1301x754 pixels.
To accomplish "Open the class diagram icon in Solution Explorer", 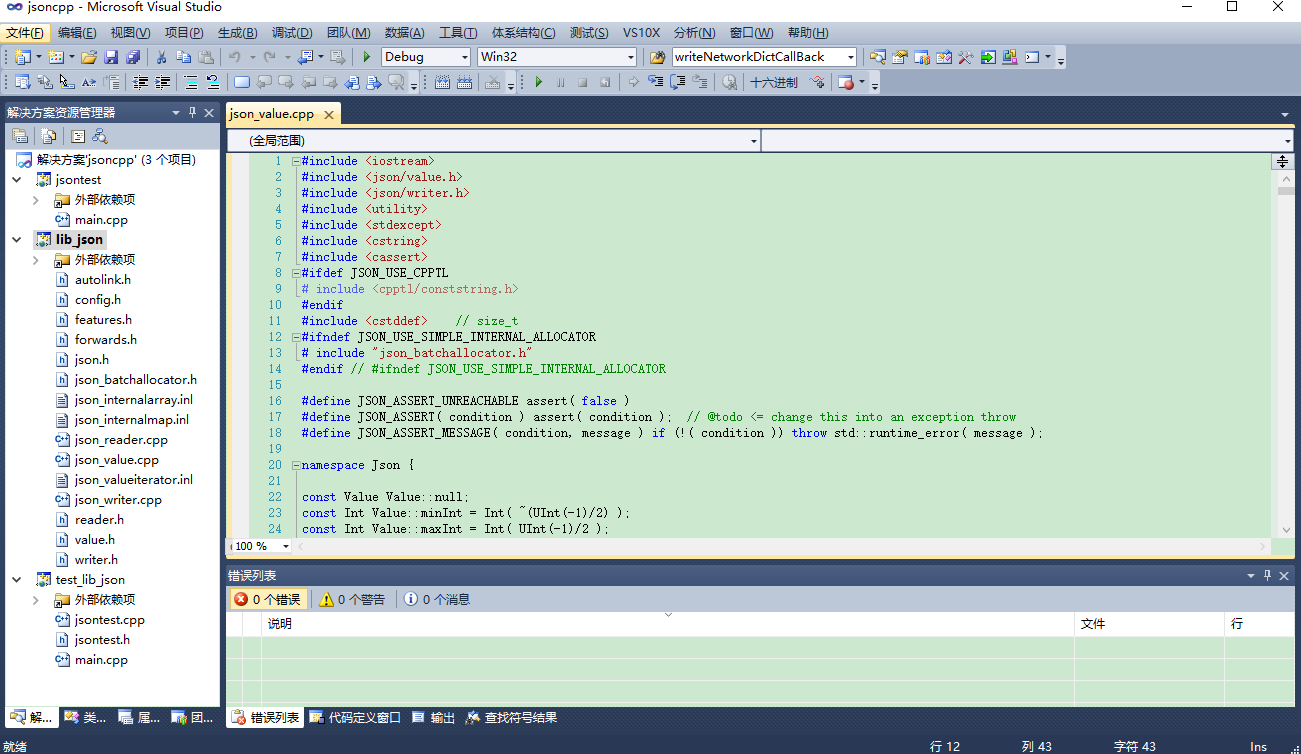I will 100,136.
